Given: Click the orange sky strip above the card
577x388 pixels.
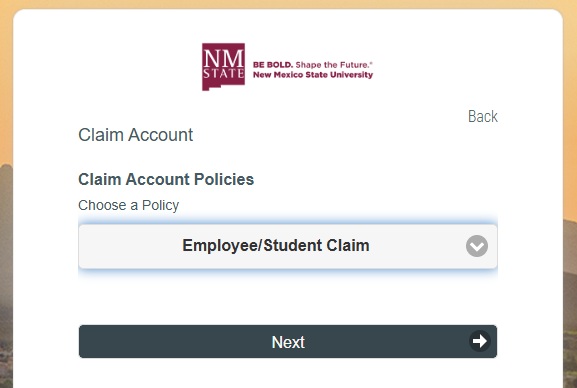Looking at the screenshot, I should (288, 4).
